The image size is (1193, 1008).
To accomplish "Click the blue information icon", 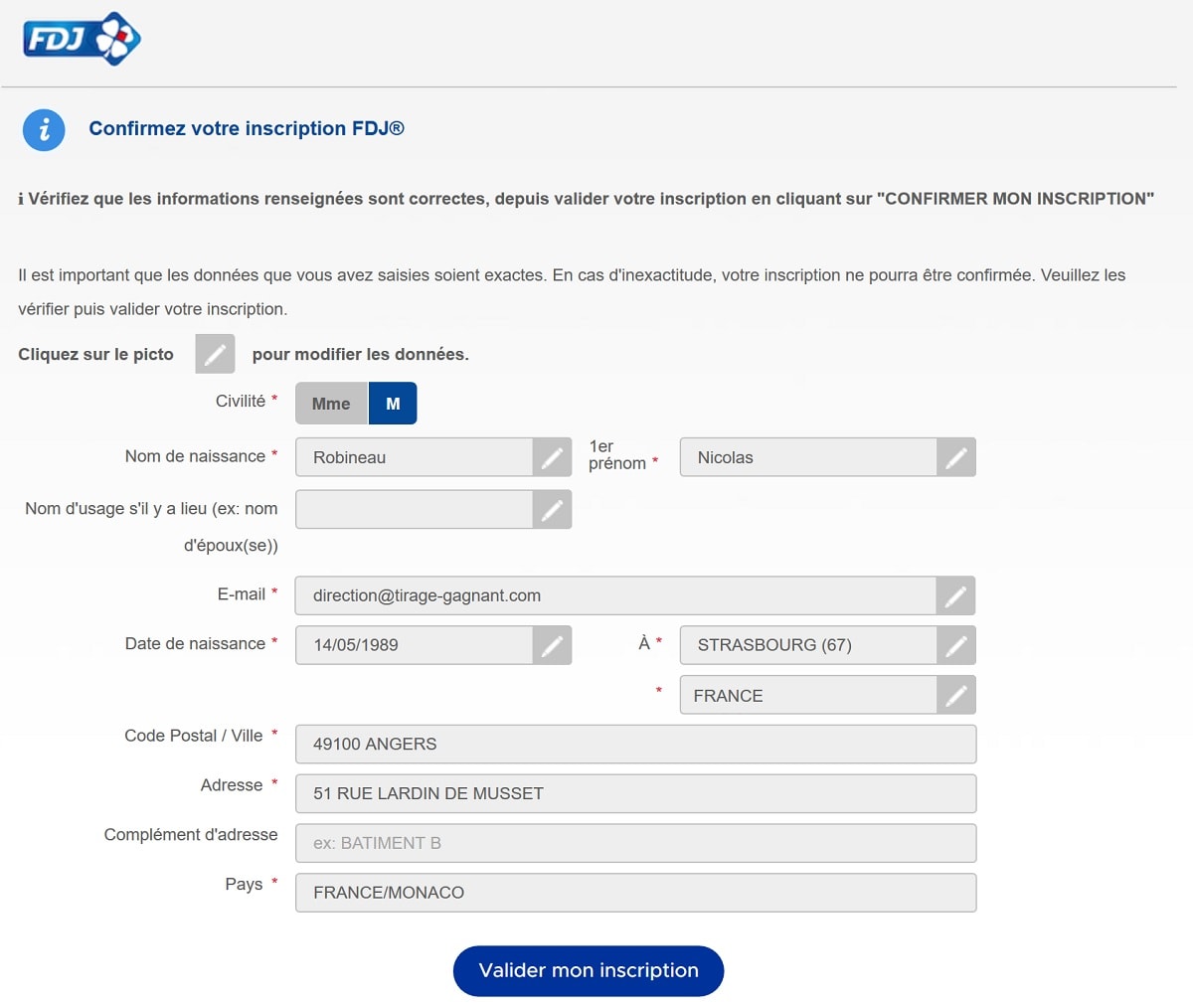I will coord(44,130).
